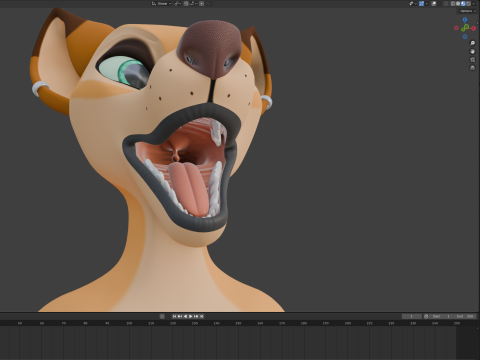
Task: Toggle viewport gizmo visibility
Action: point(421,3)
